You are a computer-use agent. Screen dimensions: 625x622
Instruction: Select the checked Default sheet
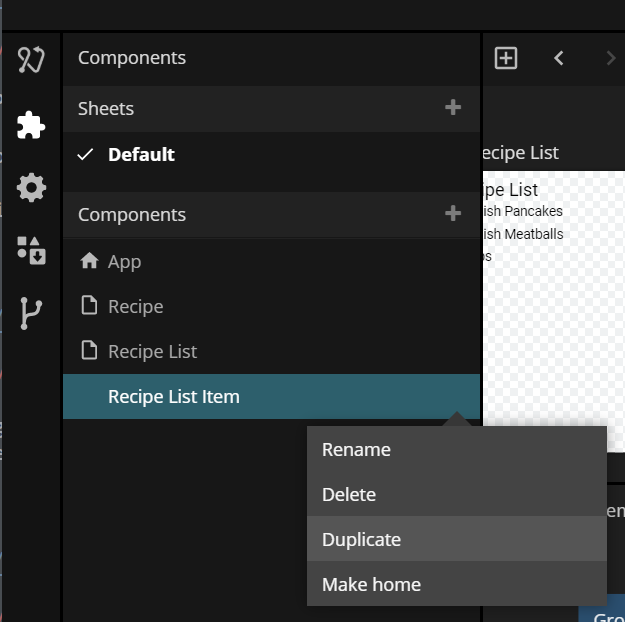coord(141,155)
